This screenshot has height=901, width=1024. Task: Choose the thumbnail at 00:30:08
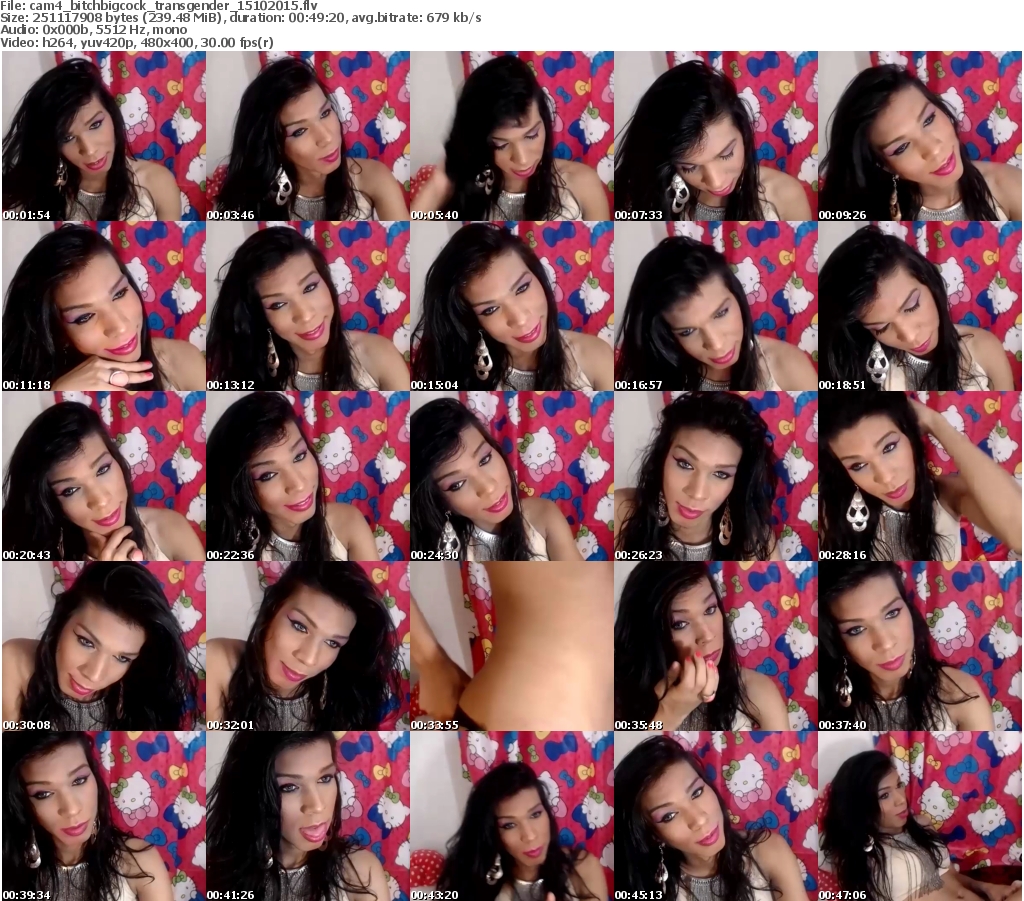click(x=104, y=646)
